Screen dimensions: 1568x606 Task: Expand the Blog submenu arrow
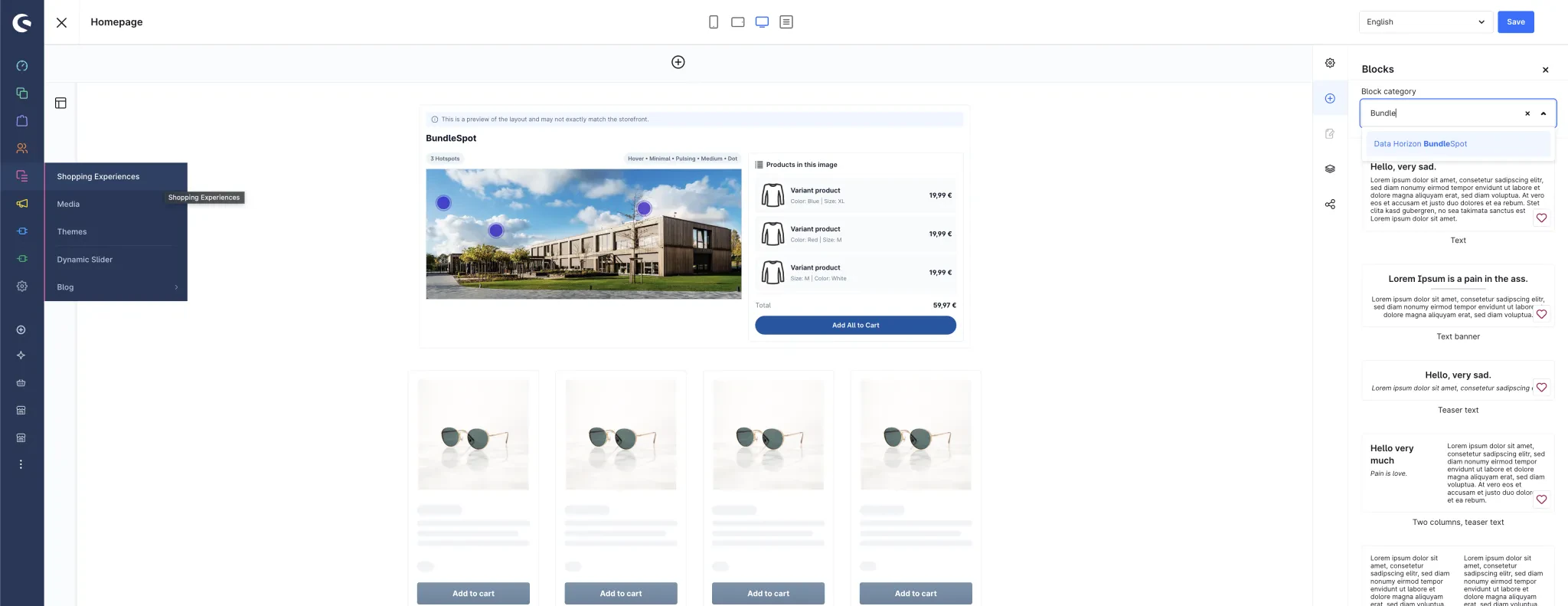point(176,287)
